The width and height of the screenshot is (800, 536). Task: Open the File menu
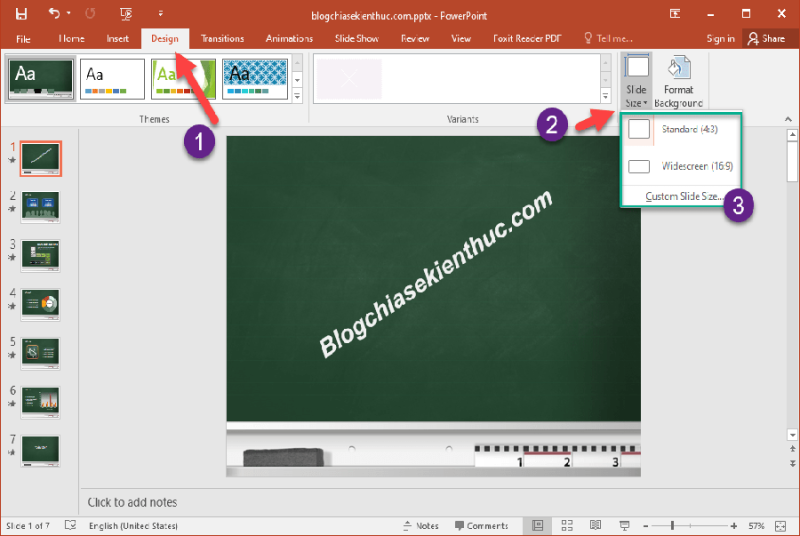pyautogui.click(x=23, y=39)
